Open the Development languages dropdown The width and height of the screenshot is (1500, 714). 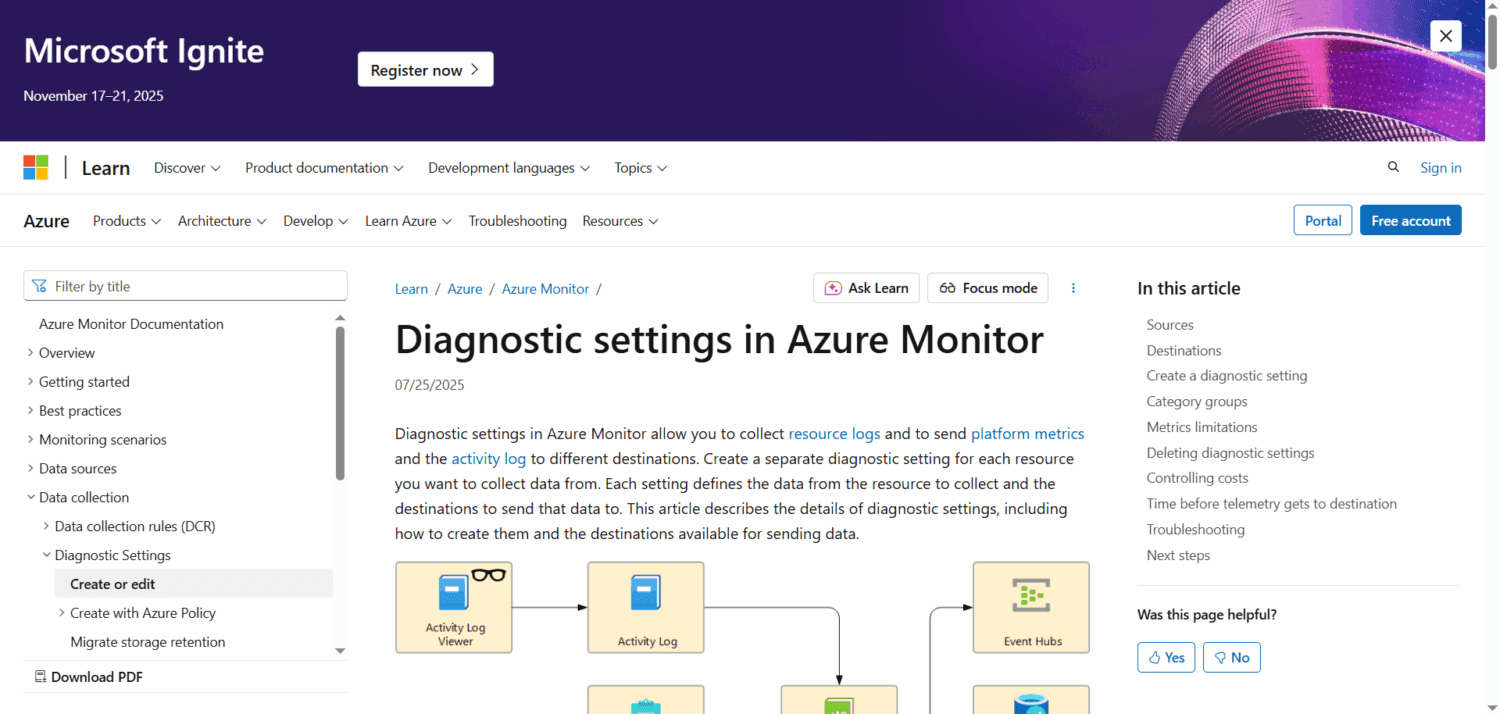coord(508,167)
